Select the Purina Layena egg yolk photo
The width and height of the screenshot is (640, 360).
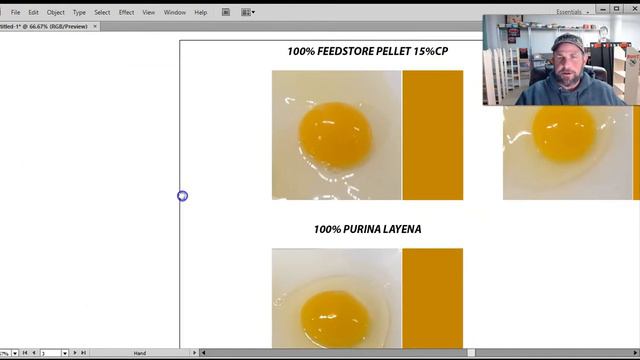click(x=336, y=298)
